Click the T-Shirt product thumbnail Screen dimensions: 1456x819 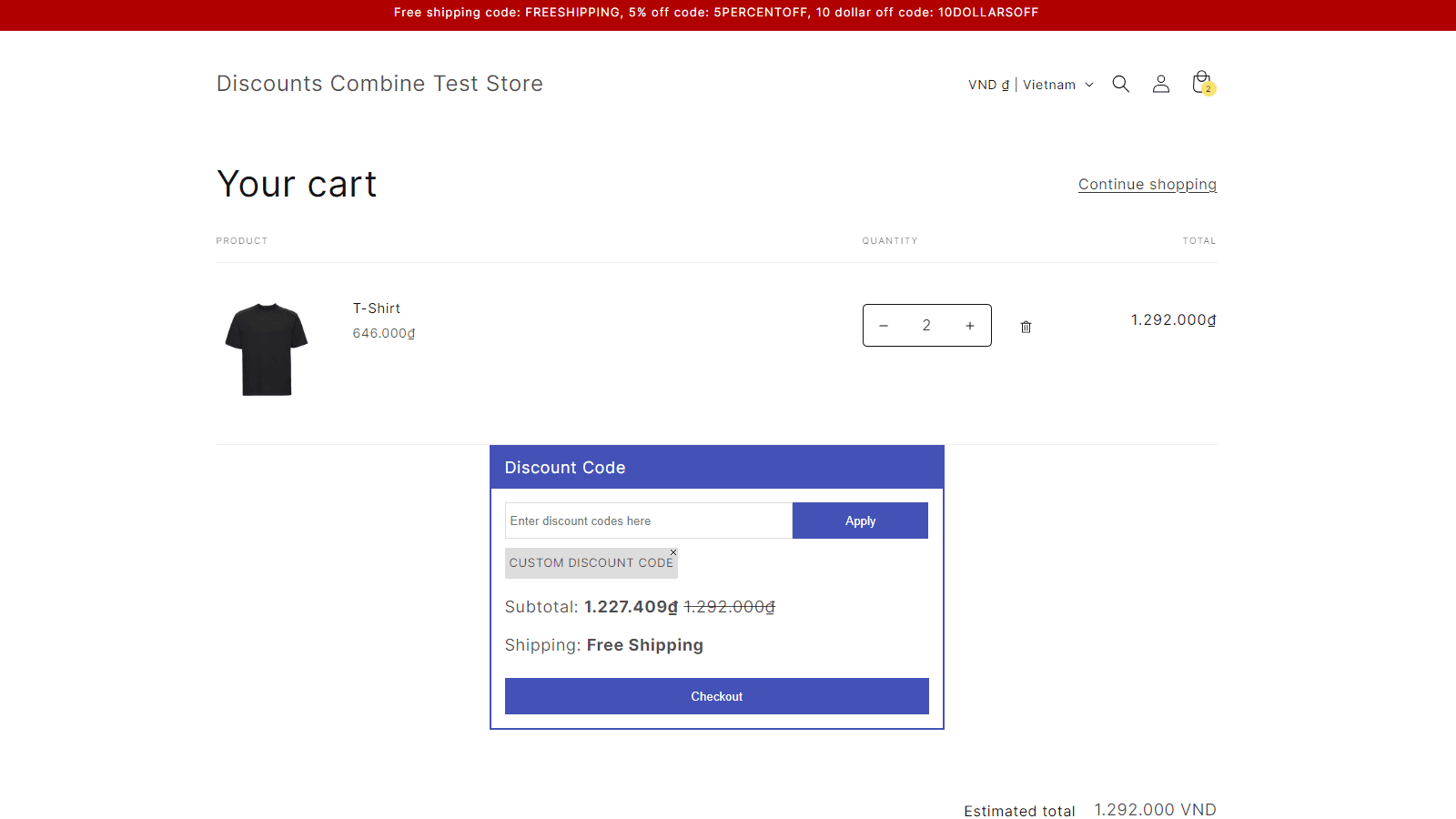[265, 349]
